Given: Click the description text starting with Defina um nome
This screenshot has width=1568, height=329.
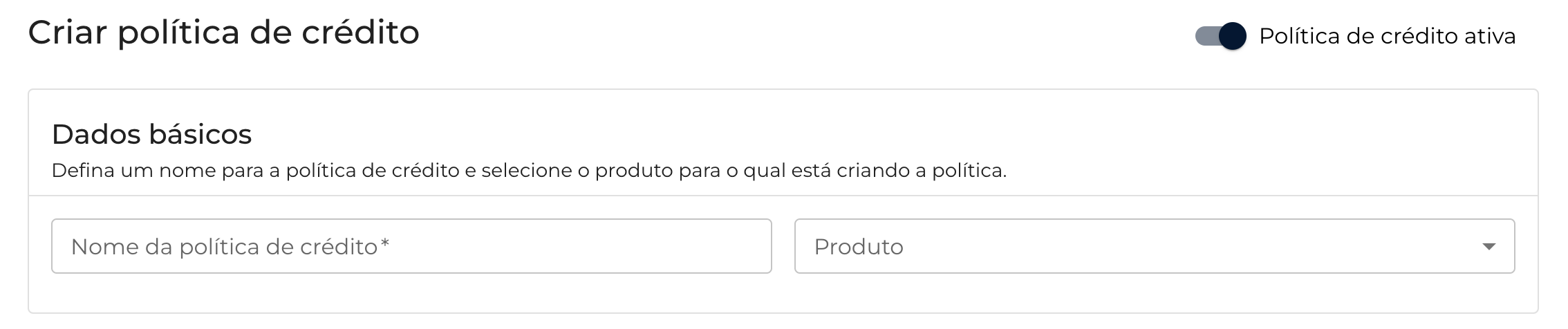Looking at the screenshot, I should (528, 171).
